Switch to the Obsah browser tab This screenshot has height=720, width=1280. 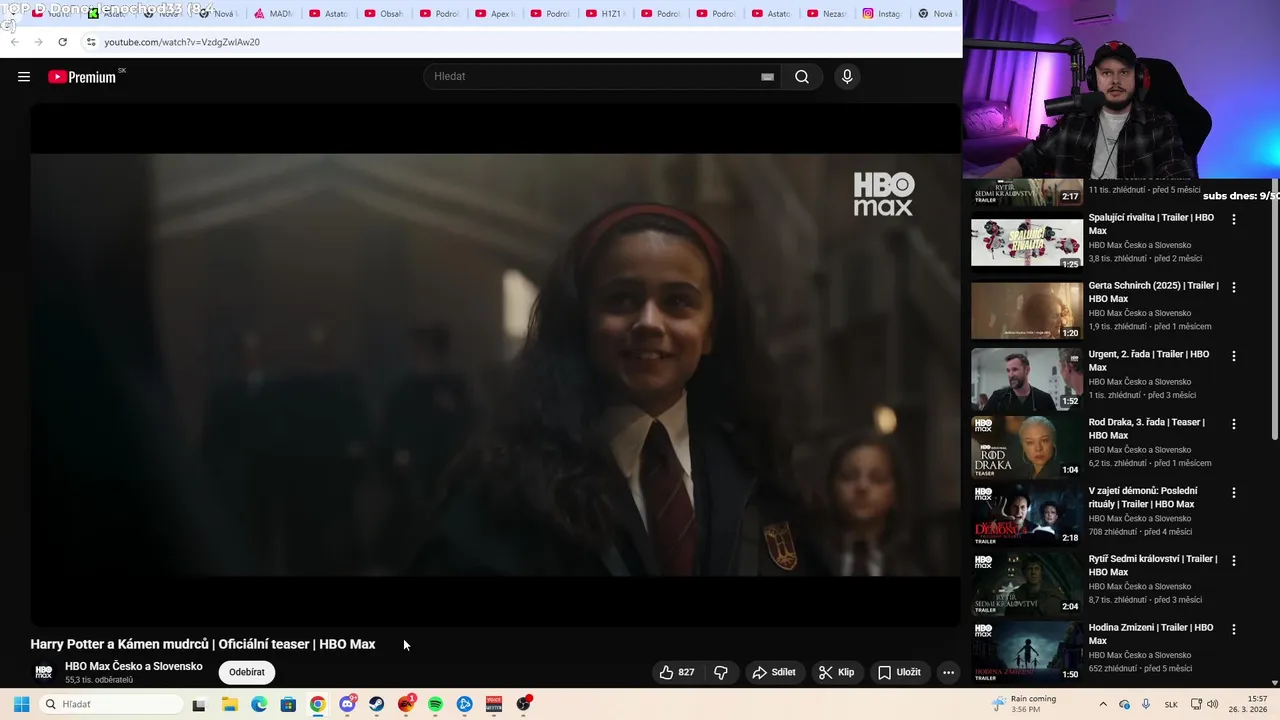click(384, 14)
